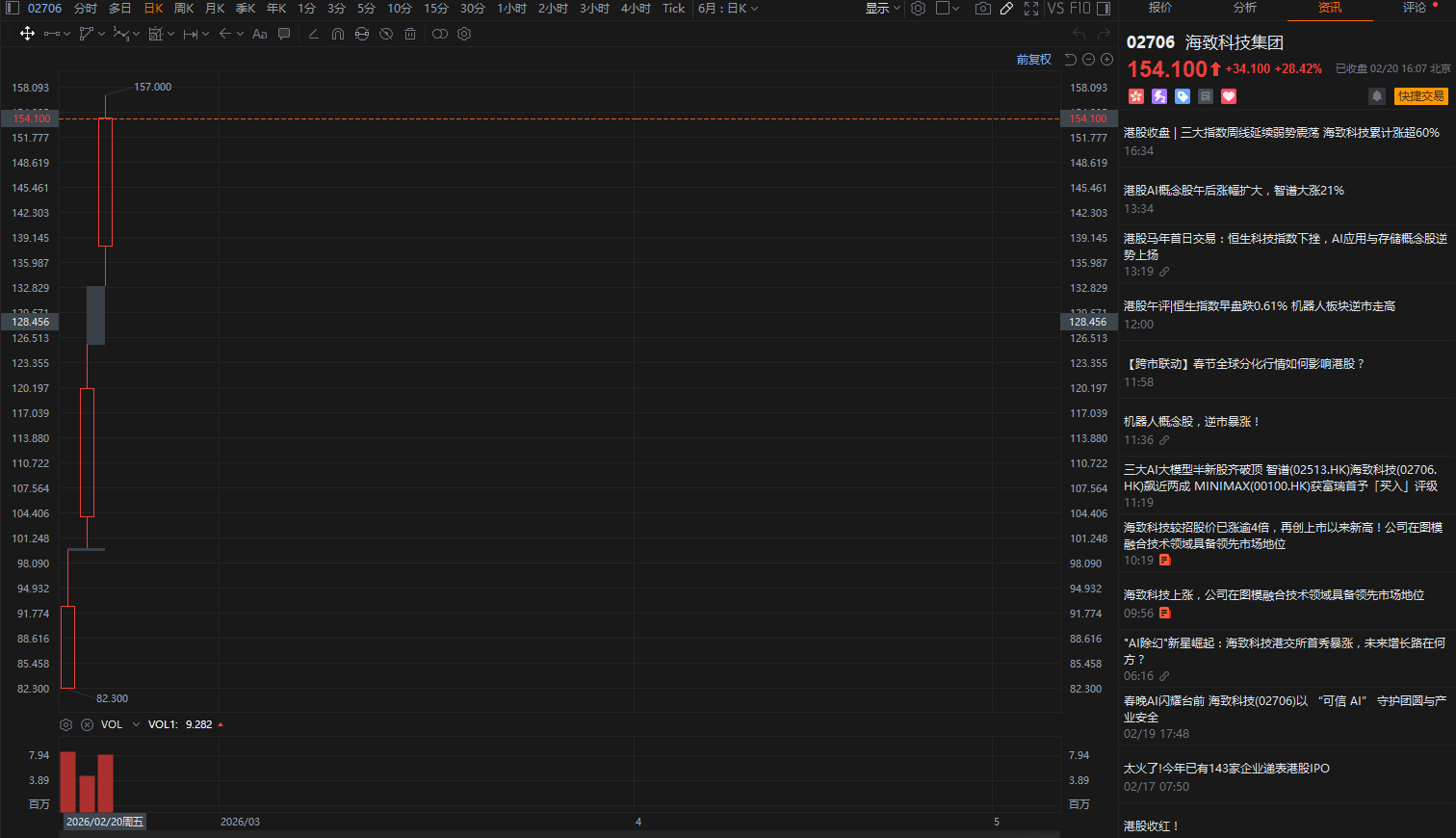The image size is (1456, 838).
Task: Open the 分析 analysis tab
Action: coord(1245,8)
